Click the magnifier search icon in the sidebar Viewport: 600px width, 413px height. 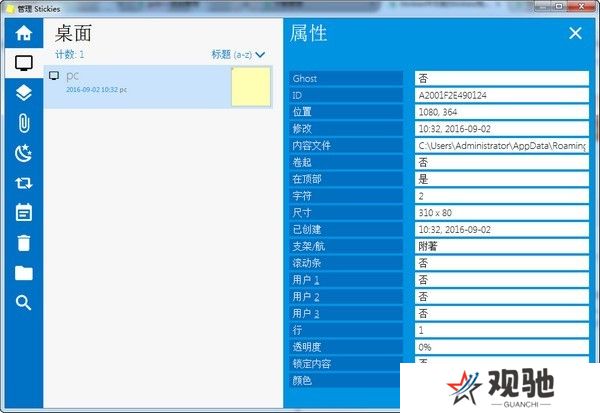click(24, 303)
